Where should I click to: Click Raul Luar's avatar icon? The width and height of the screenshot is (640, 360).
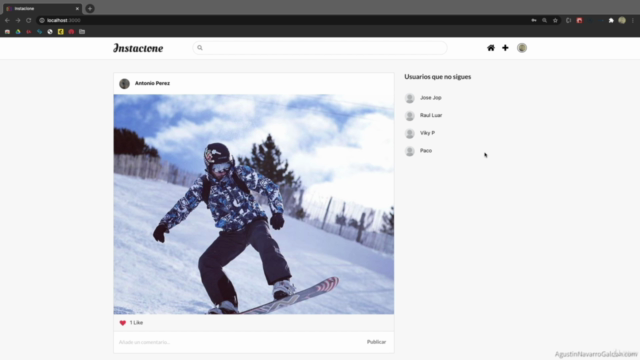tap(409, 116)
